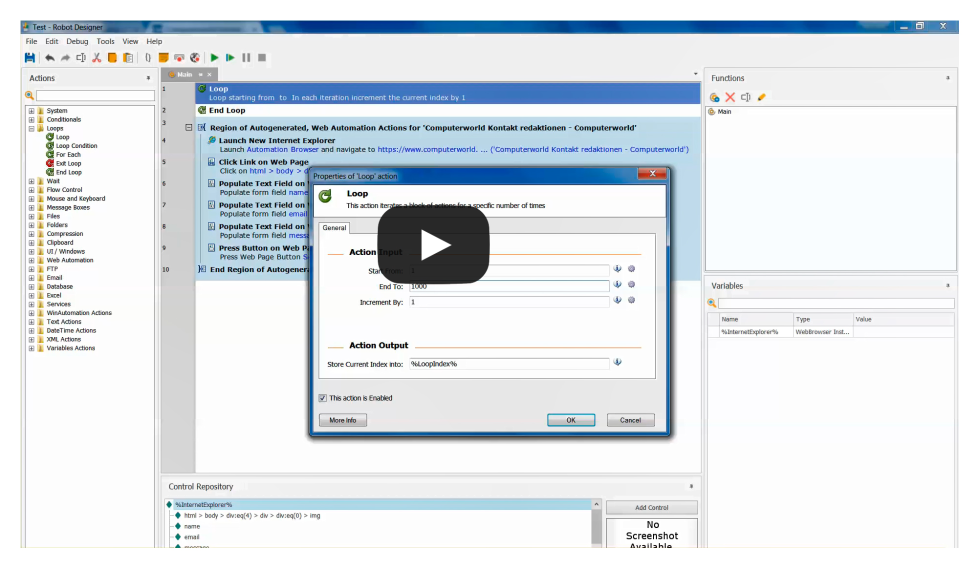Switch to the General tab
The height and width of the screenshot is (569, 980).
tap(334, 228)
